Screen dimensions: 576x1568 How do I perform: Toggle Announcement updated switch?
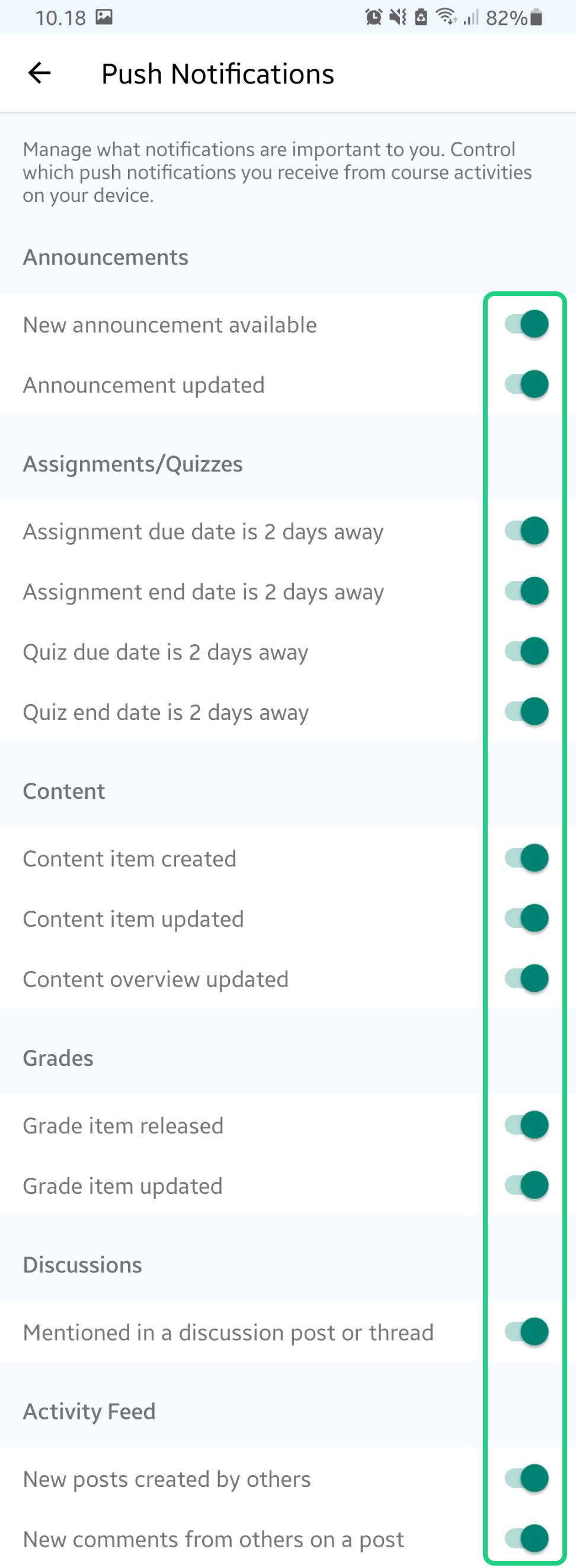pyautogui.click(x=527, y=384)
